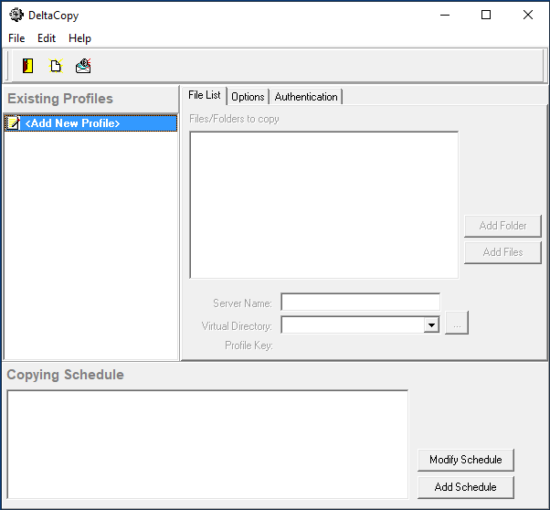Click the New Profile page toolbar icon

56,66
